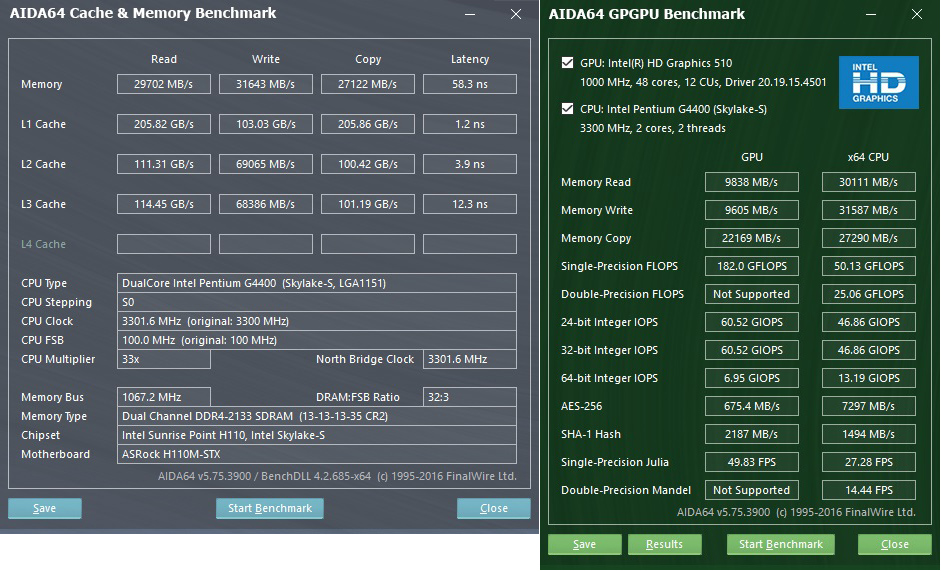This screenshot has height=571, width=941.
Task: Select x64 CPU Memory Read 30111 MB/s
Action: click(x=868, y=182)
